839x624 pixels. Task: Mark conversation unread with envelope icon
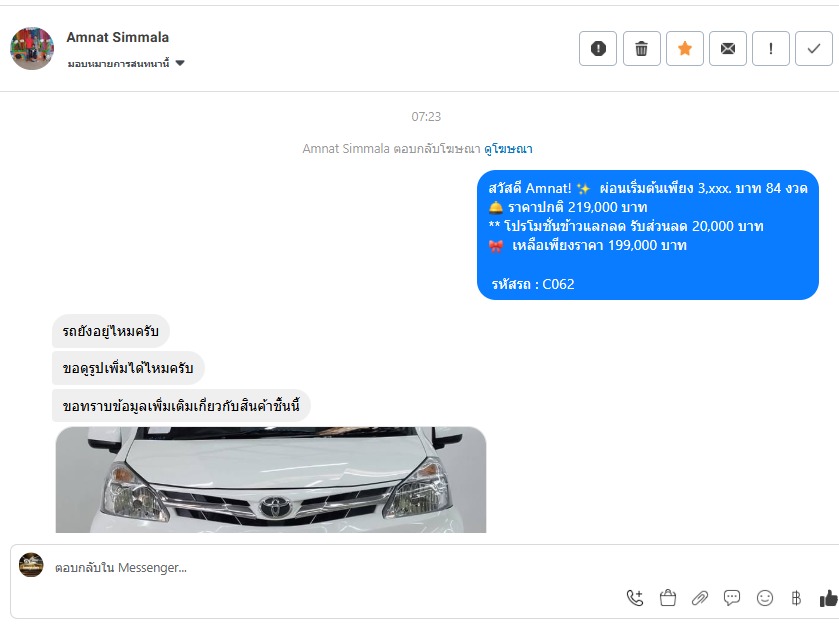pos(728,49)
